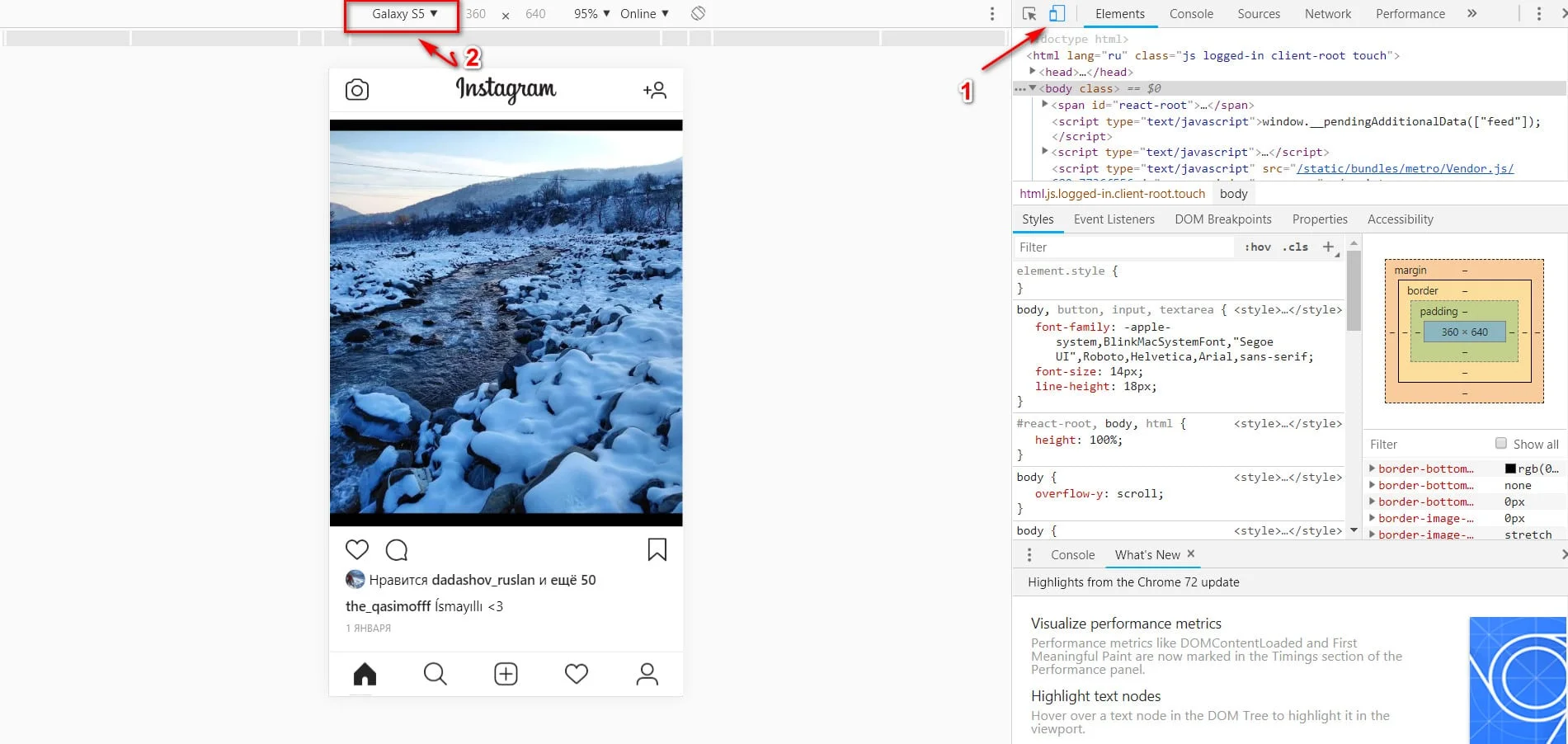Switch to the Console tab

tap(1191, 14)
